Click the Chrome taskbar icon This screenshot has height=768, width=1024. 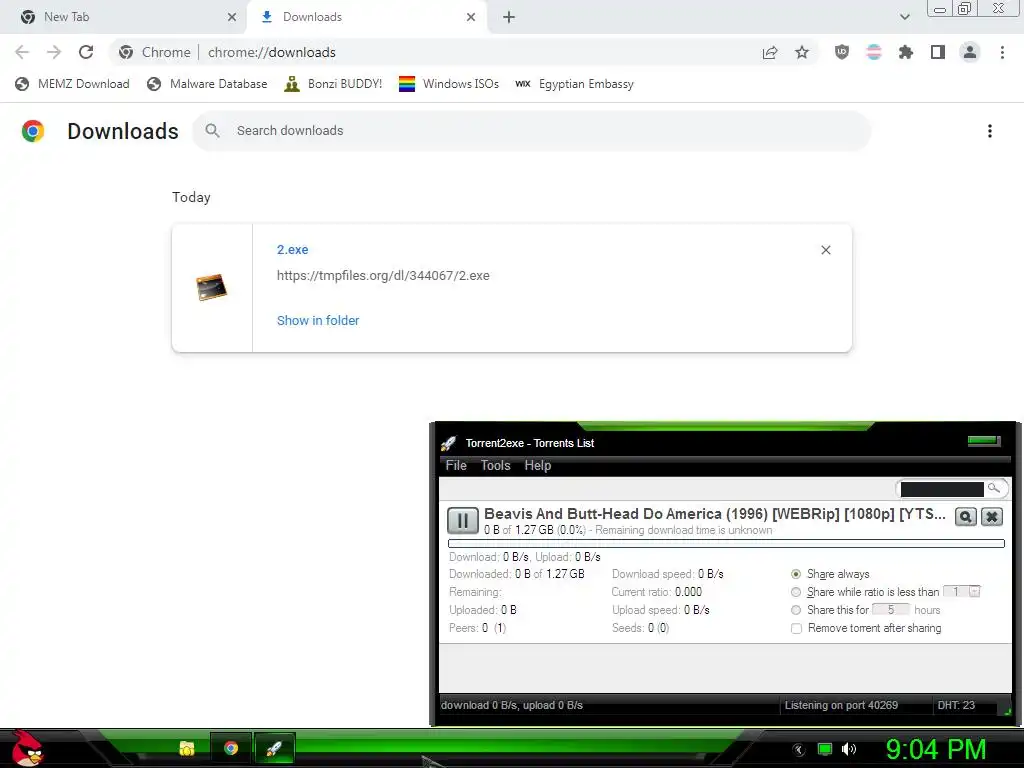point(231,748)
